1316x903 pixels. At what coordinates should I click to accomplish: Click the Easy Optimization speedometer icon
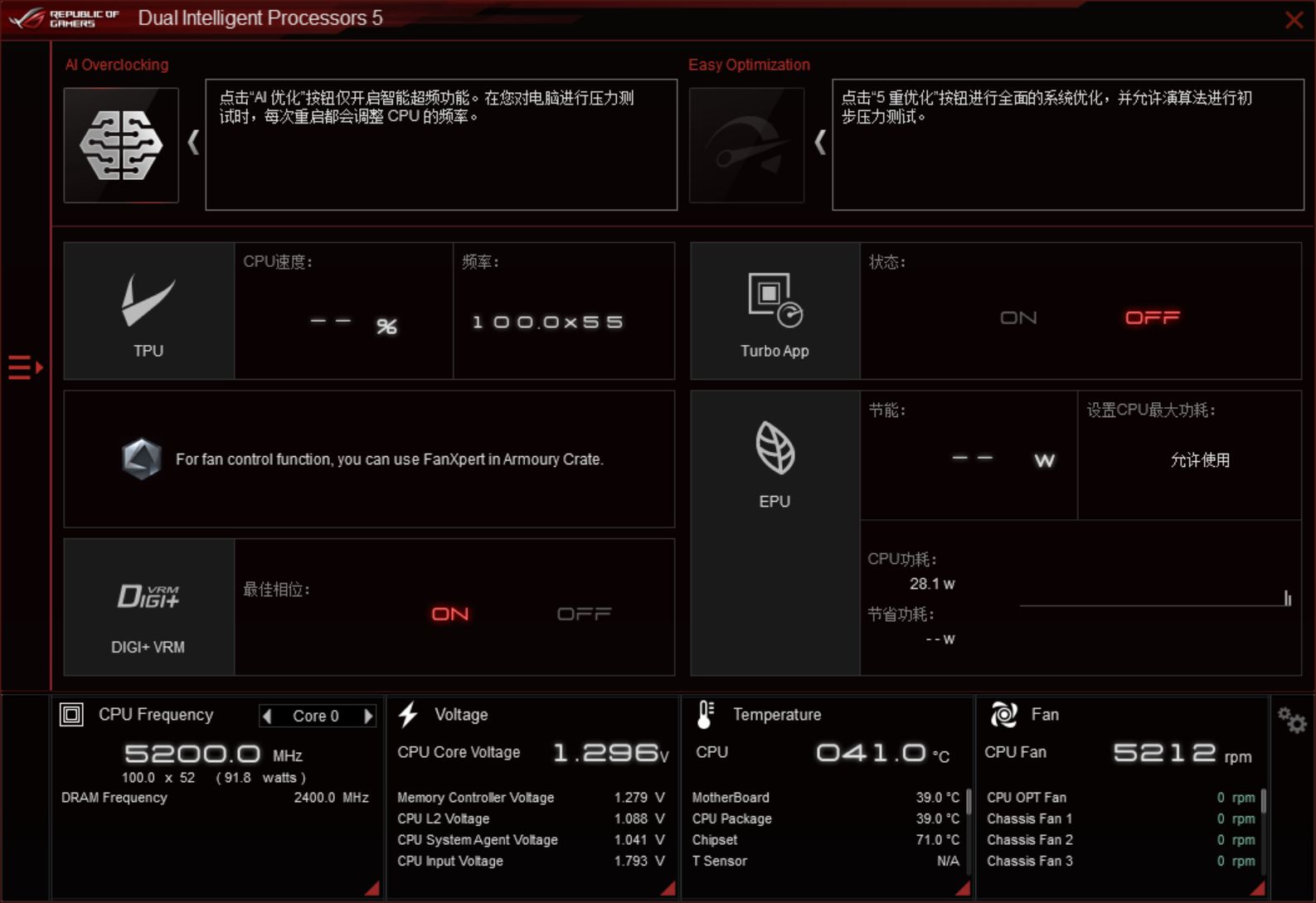coord(746,145)
